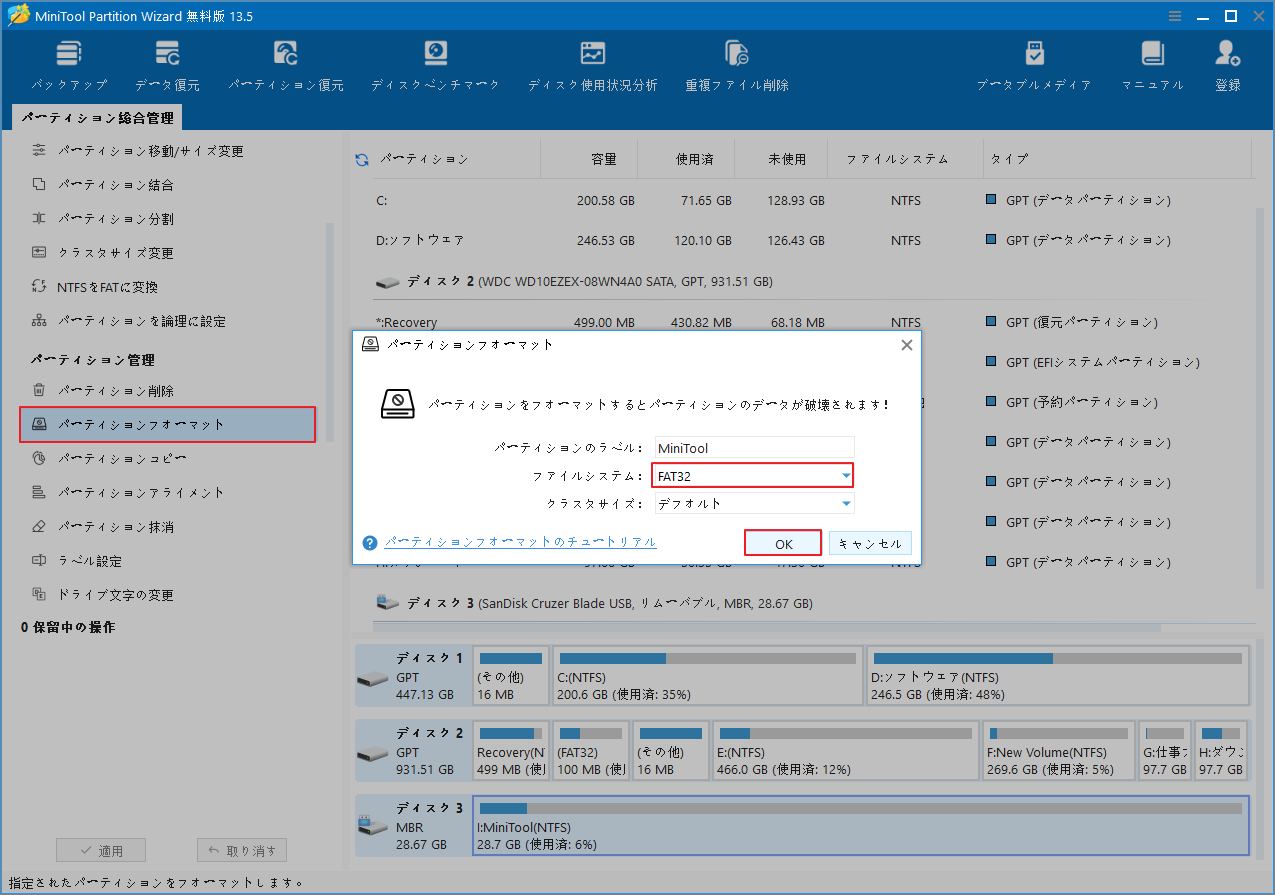
Task: Open ディスク使用状況分析 space analyzer
Action: (592, 63)
